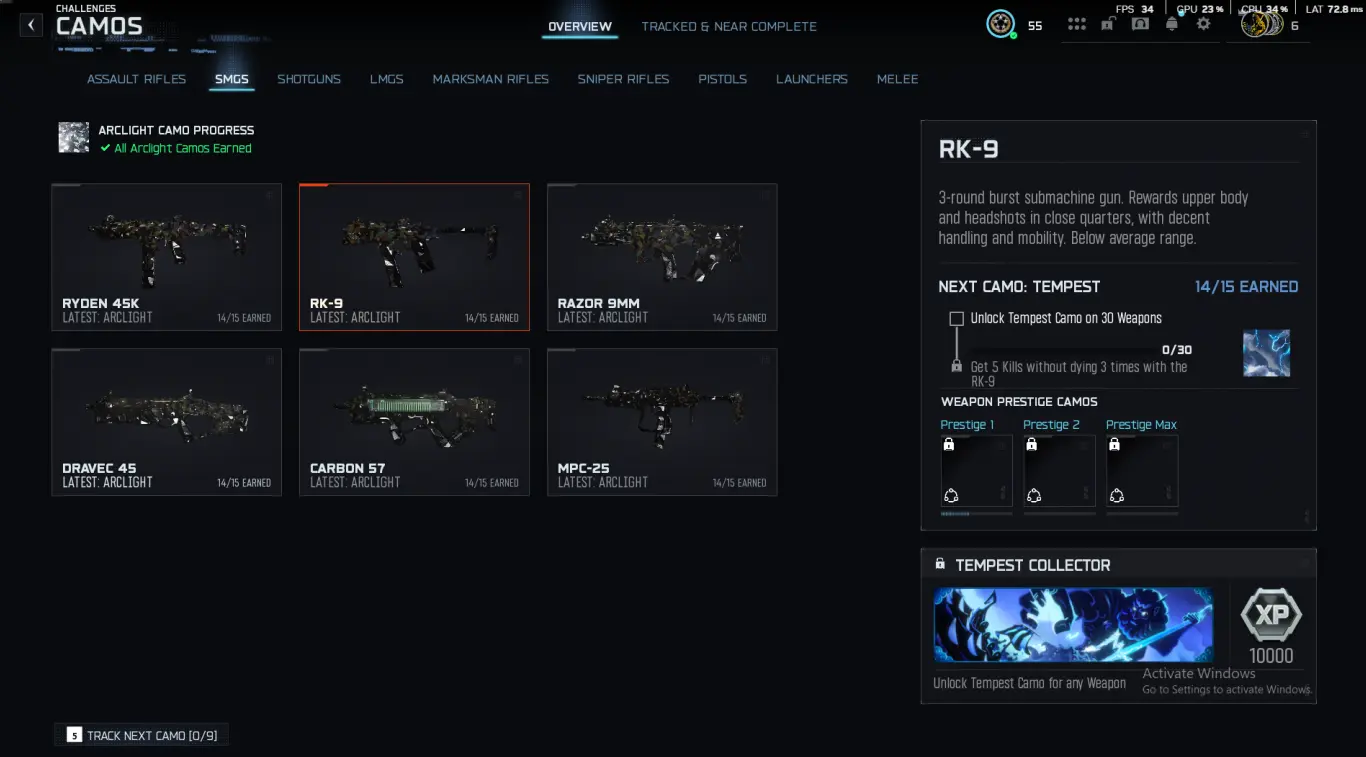
Task: Select the Carbon 57 weapon card
Action: (414, 422)
